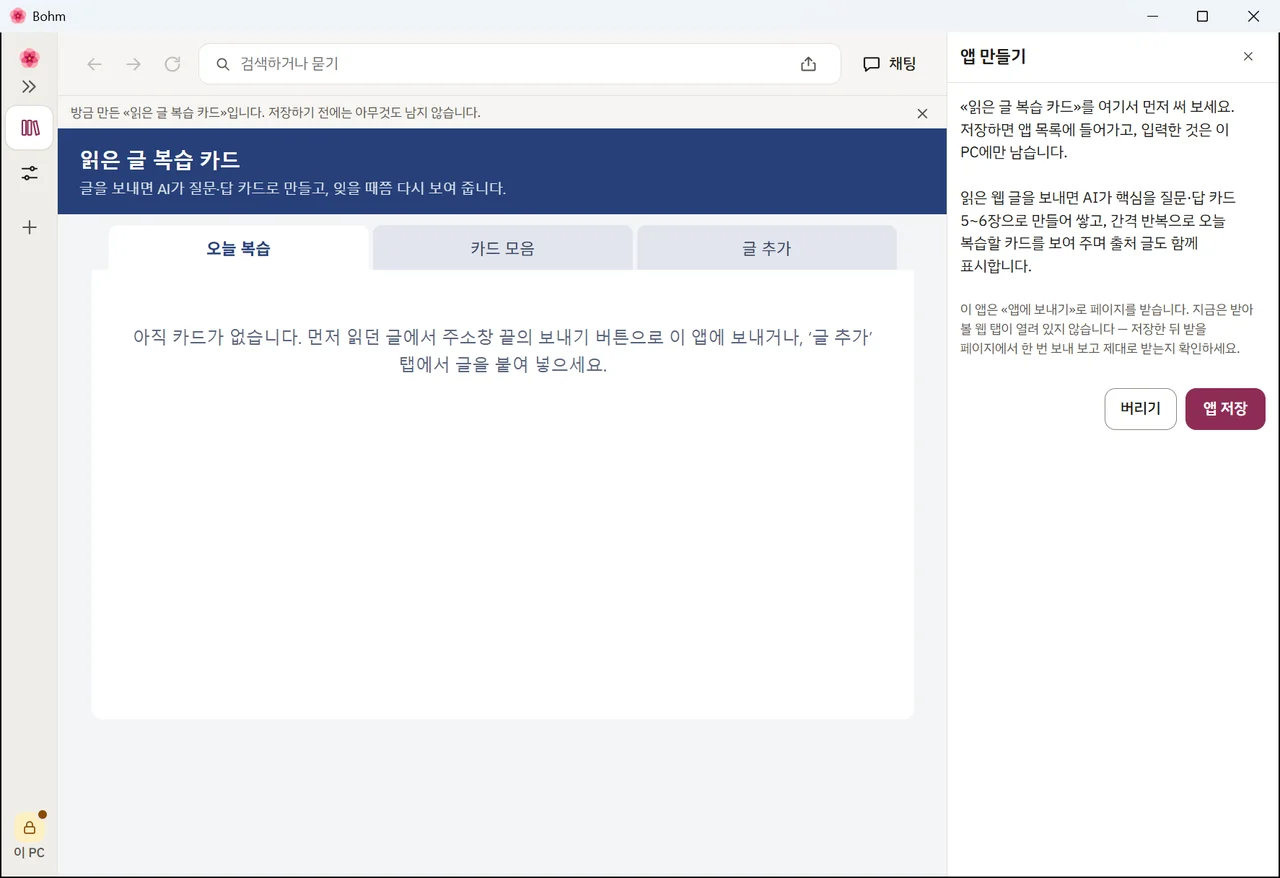Click the 읽은 글 복습 카드 heading
Image resolution: width=1280 pixels, height=878 pixels.
[x=160, y=160]
